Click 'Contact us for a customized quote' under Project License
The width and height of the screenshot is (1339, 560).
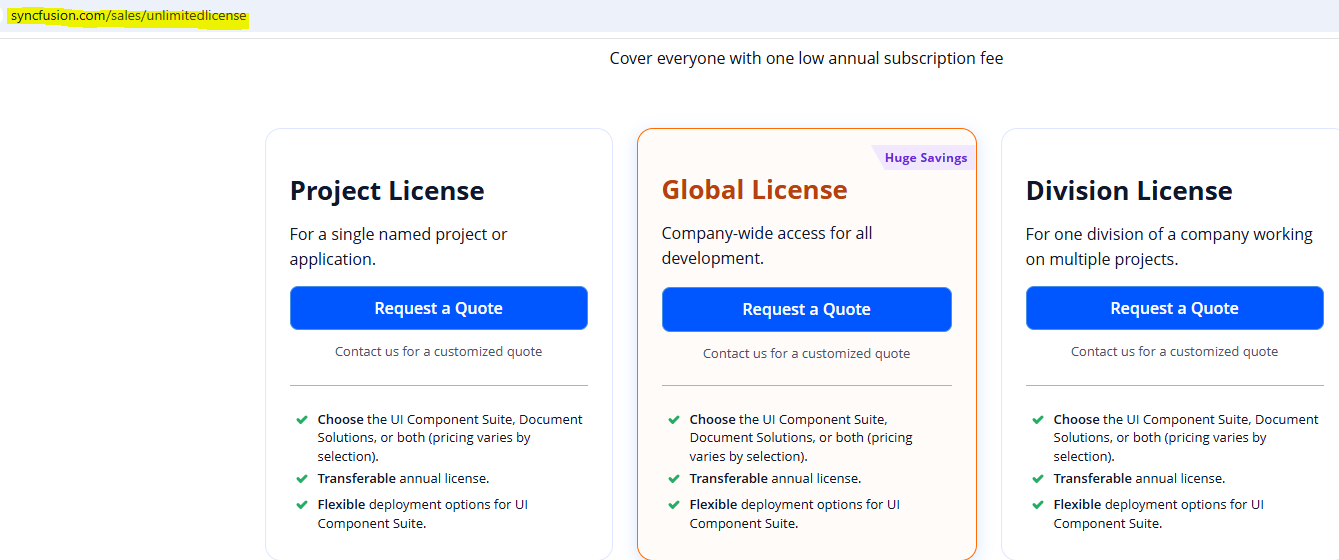(439, 352)
